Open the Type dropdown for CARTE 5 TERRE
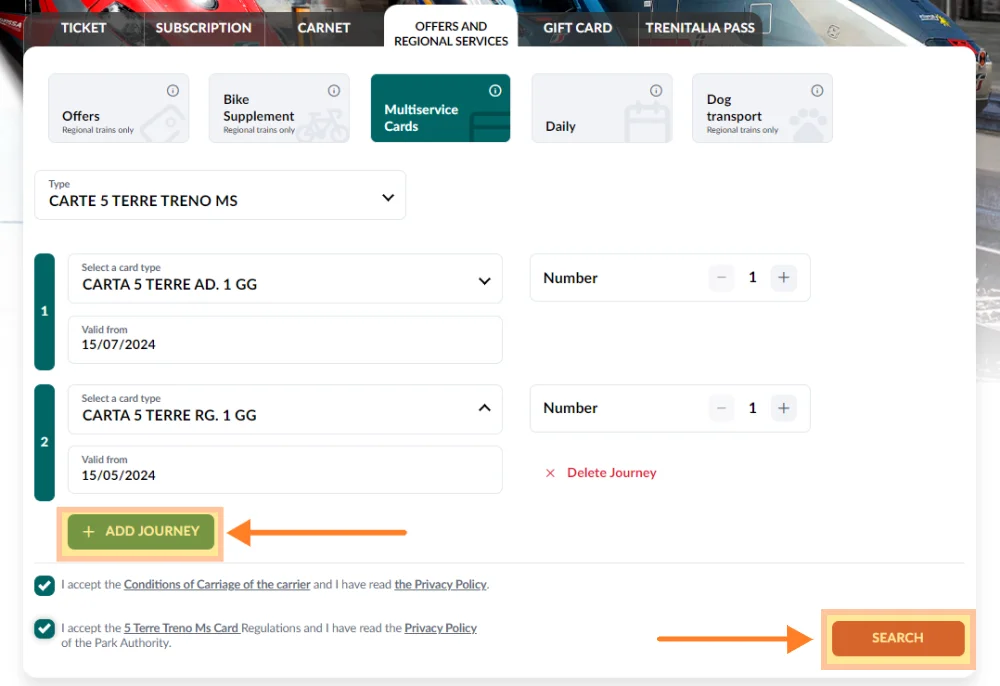Image resolution: width=1000 pixels, height=686 pixels. 220,195
